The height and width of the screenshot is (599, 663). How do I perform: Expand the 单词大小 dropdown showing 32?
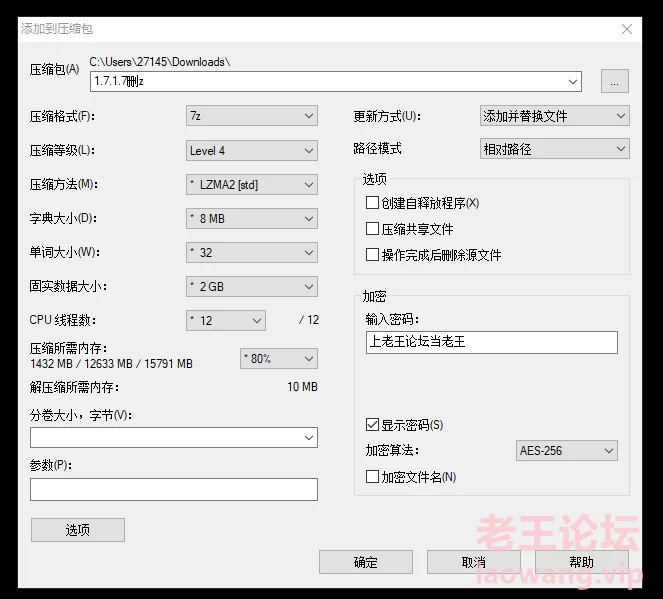252,253
